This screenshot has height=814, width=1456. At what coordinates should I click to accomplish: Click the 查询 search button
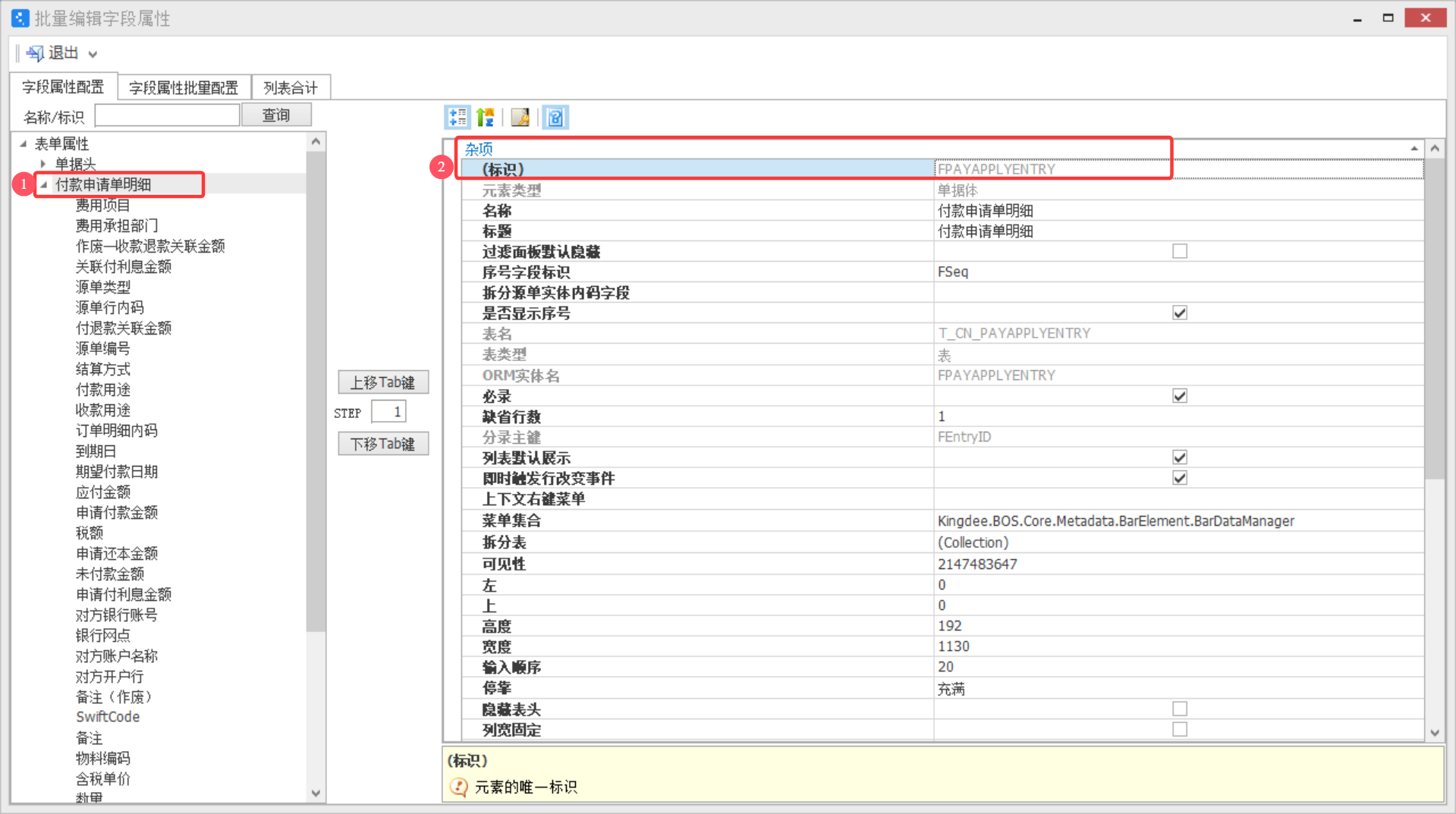point(276,115)
